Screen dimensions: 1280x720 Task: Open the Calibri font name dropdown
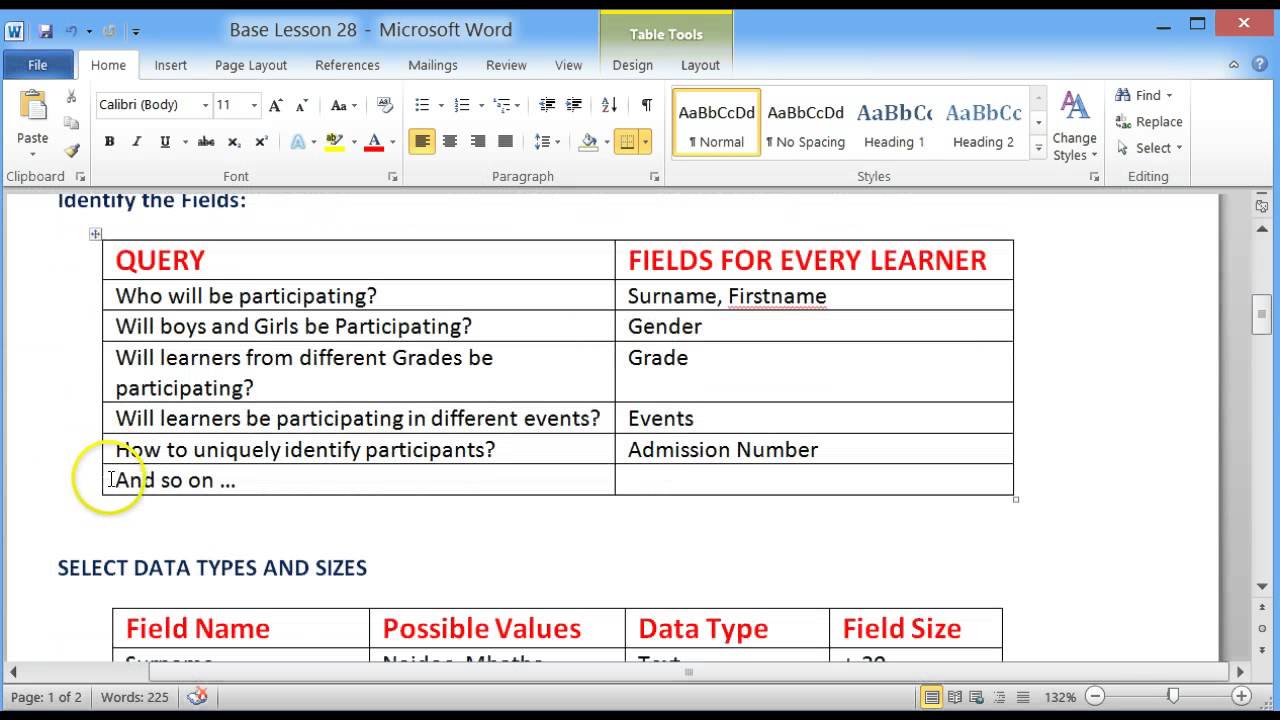[205, 105]
